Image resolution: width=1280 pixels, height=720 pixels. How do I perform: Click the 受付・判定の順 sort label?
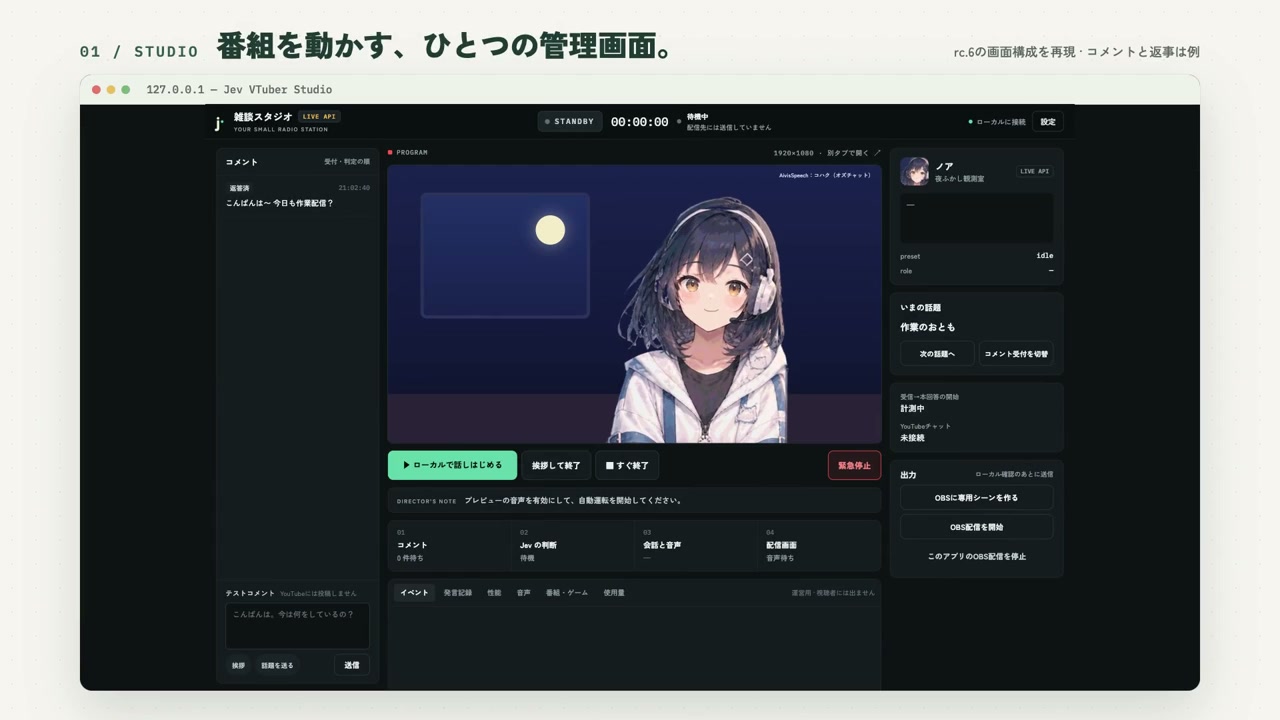tap(346, 162)
